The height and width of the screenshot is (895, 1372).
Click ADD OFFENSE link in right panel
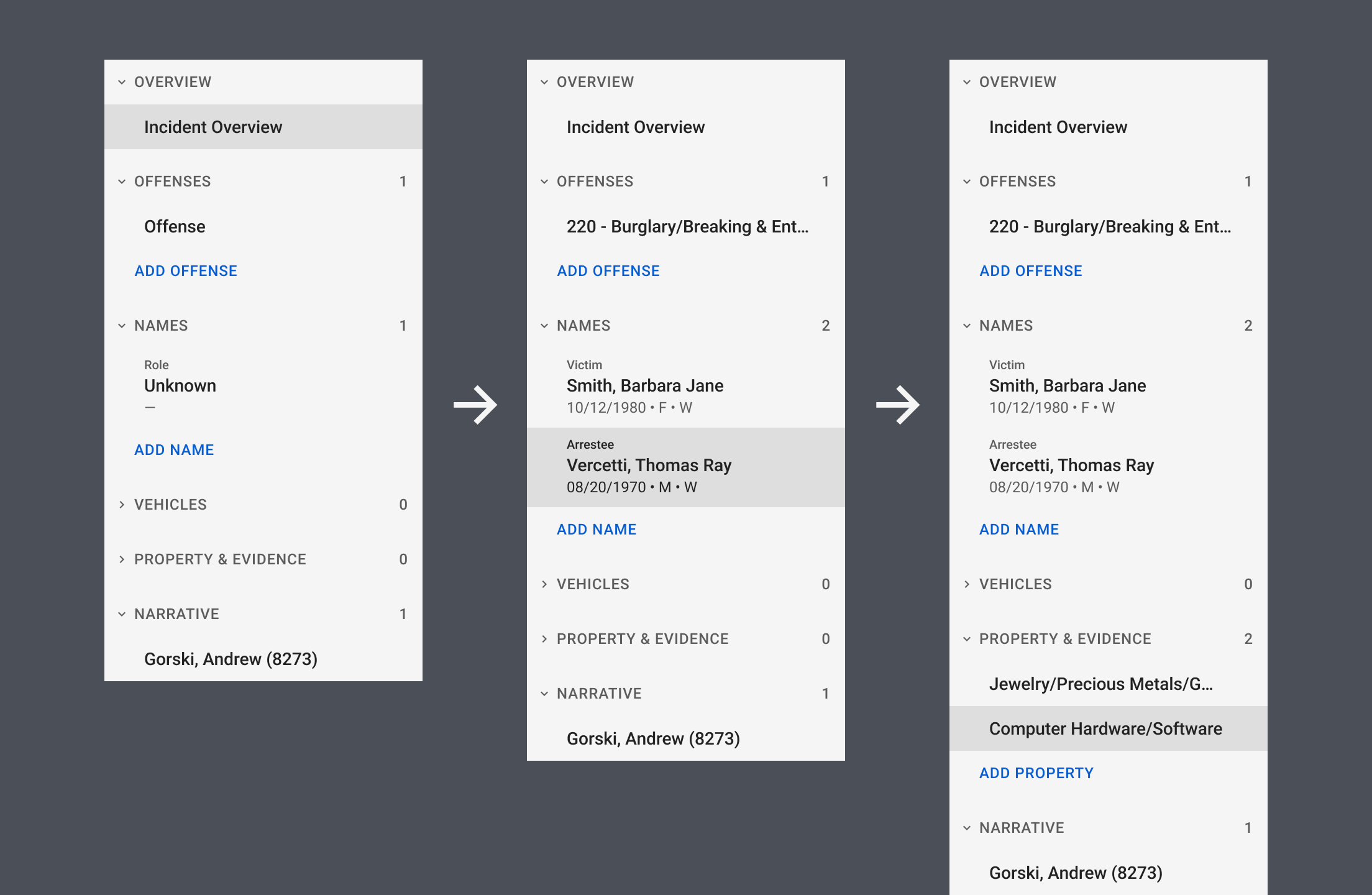1031,271
